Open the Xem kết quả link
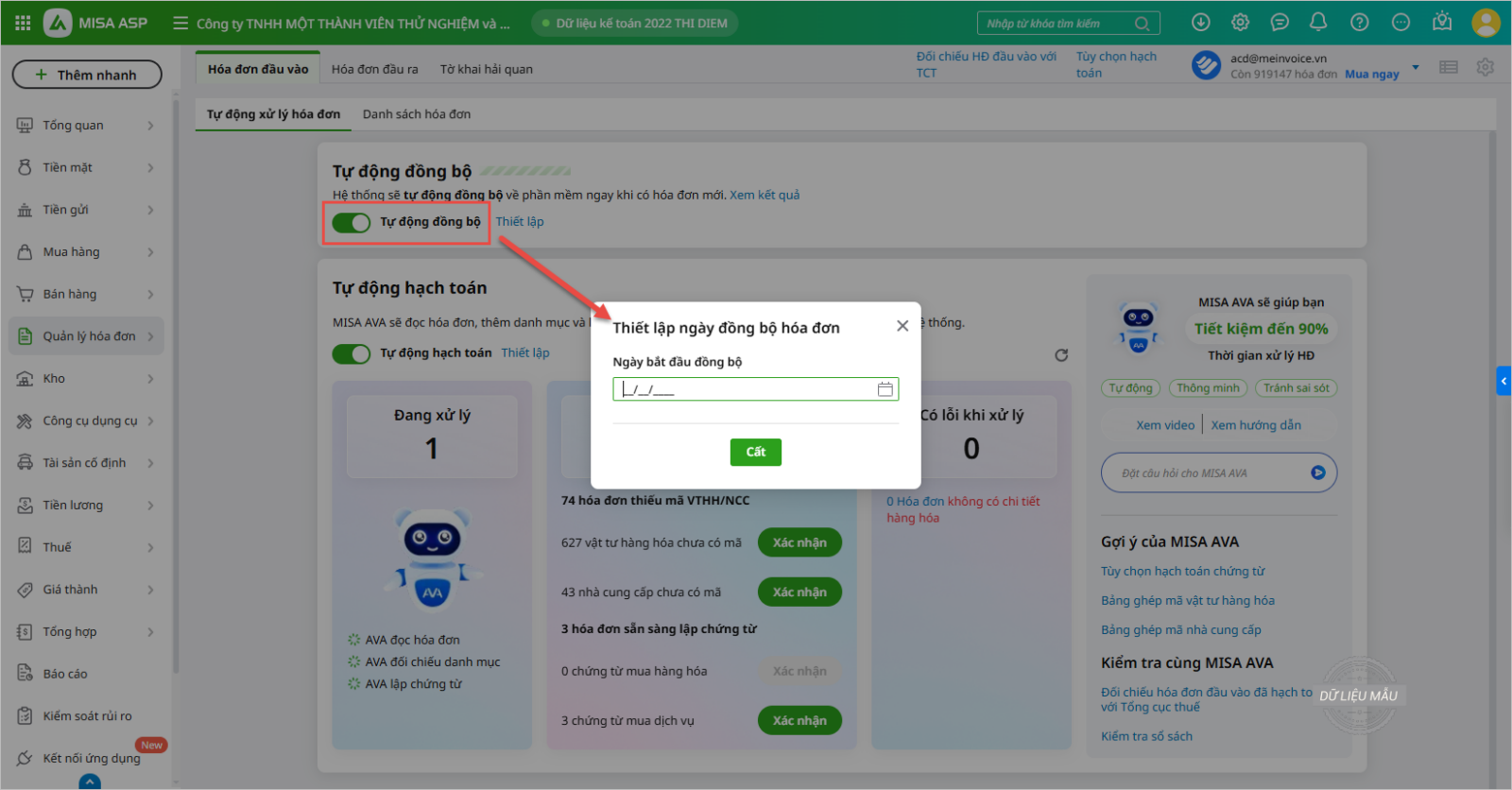 765,195
